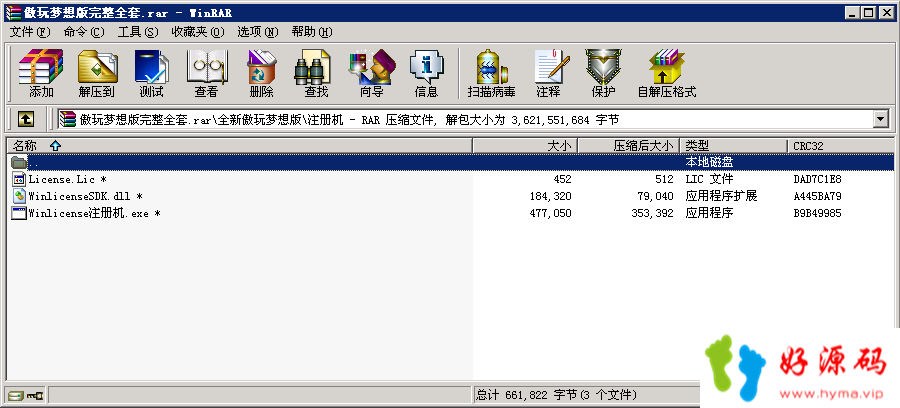Open the 帮助(H) menu
The image size is (900, 408).
pyautogui.click(x=312, y=32)
